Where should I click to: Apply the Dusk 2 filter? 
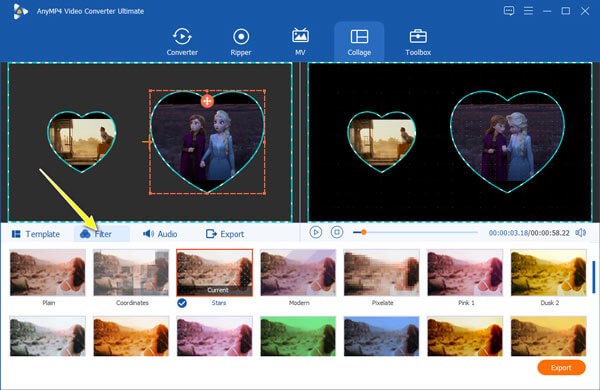(x=548, y=273)
